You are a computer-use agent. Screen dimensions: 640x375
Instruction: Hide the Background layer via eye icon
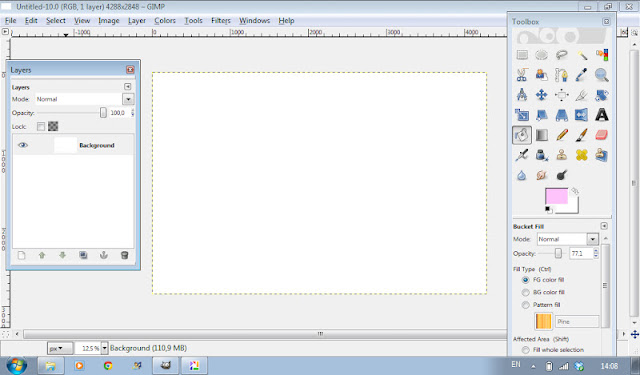click(x=23, y=145)
